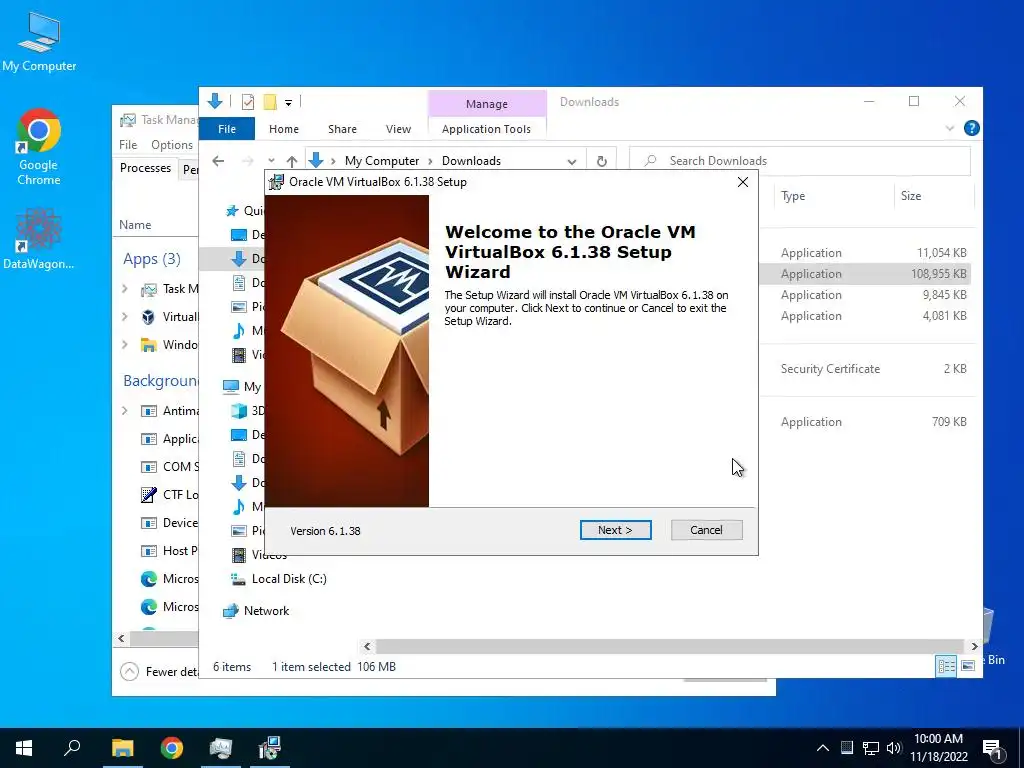Select the Application Tools tab

click(487, 129)
